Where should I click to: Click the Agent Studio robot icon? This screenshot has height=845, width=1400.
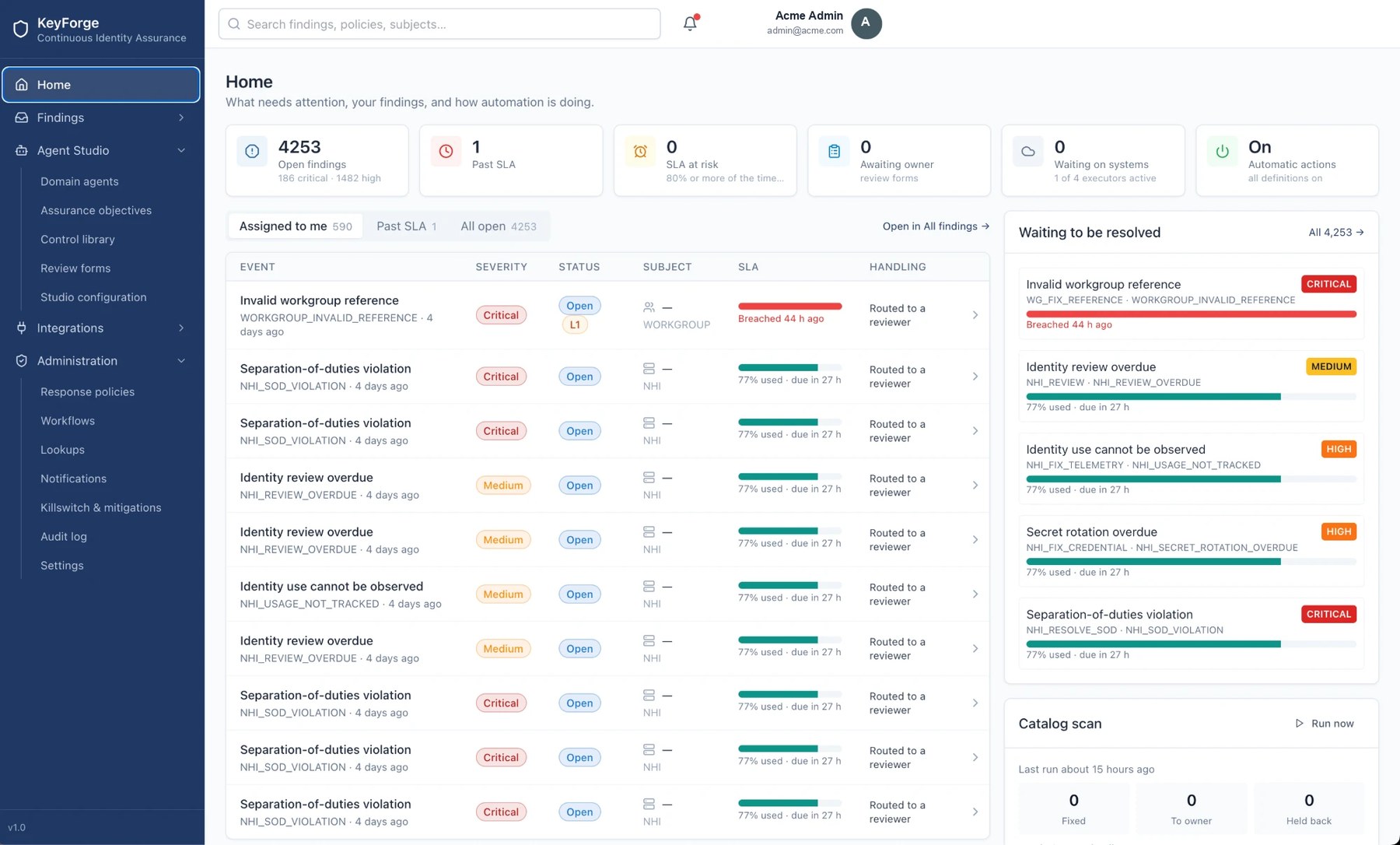click(22, 150)
